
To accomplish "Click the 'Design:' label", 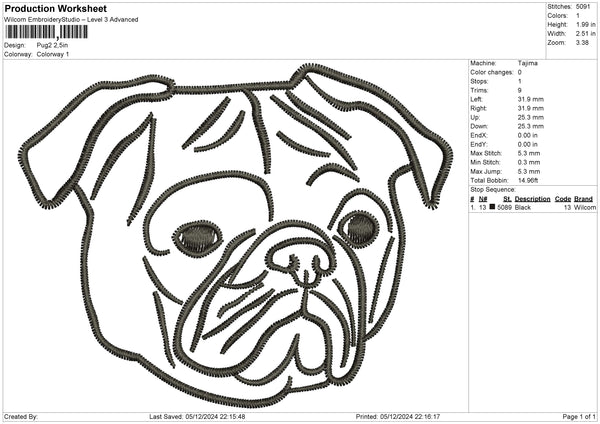I will point(15,45).
